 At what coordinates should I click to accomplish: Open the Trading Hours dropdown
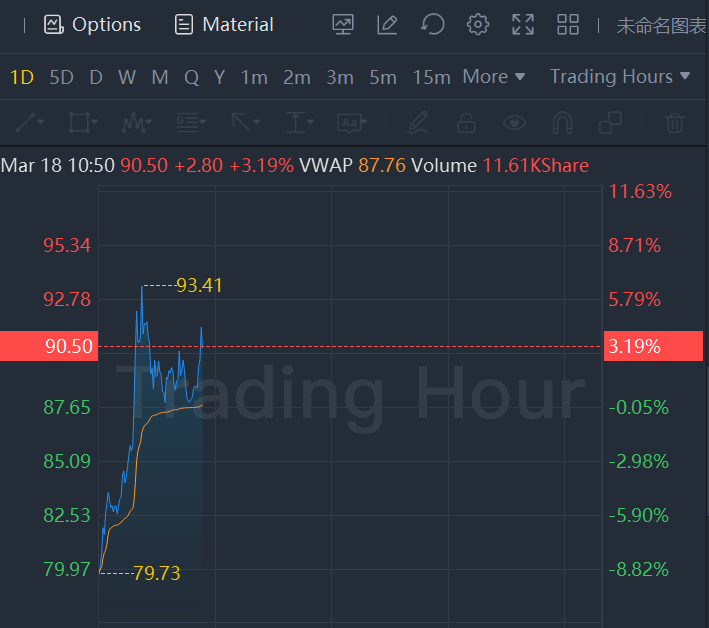tap(620, 77)
